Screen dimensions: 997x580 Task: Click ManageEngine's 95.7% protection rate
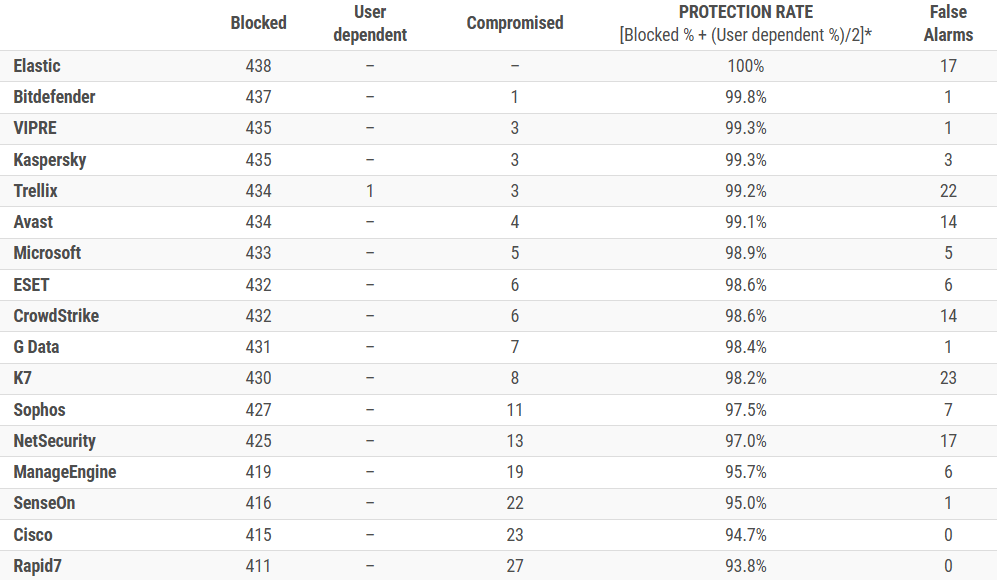[x=746, y=472]
